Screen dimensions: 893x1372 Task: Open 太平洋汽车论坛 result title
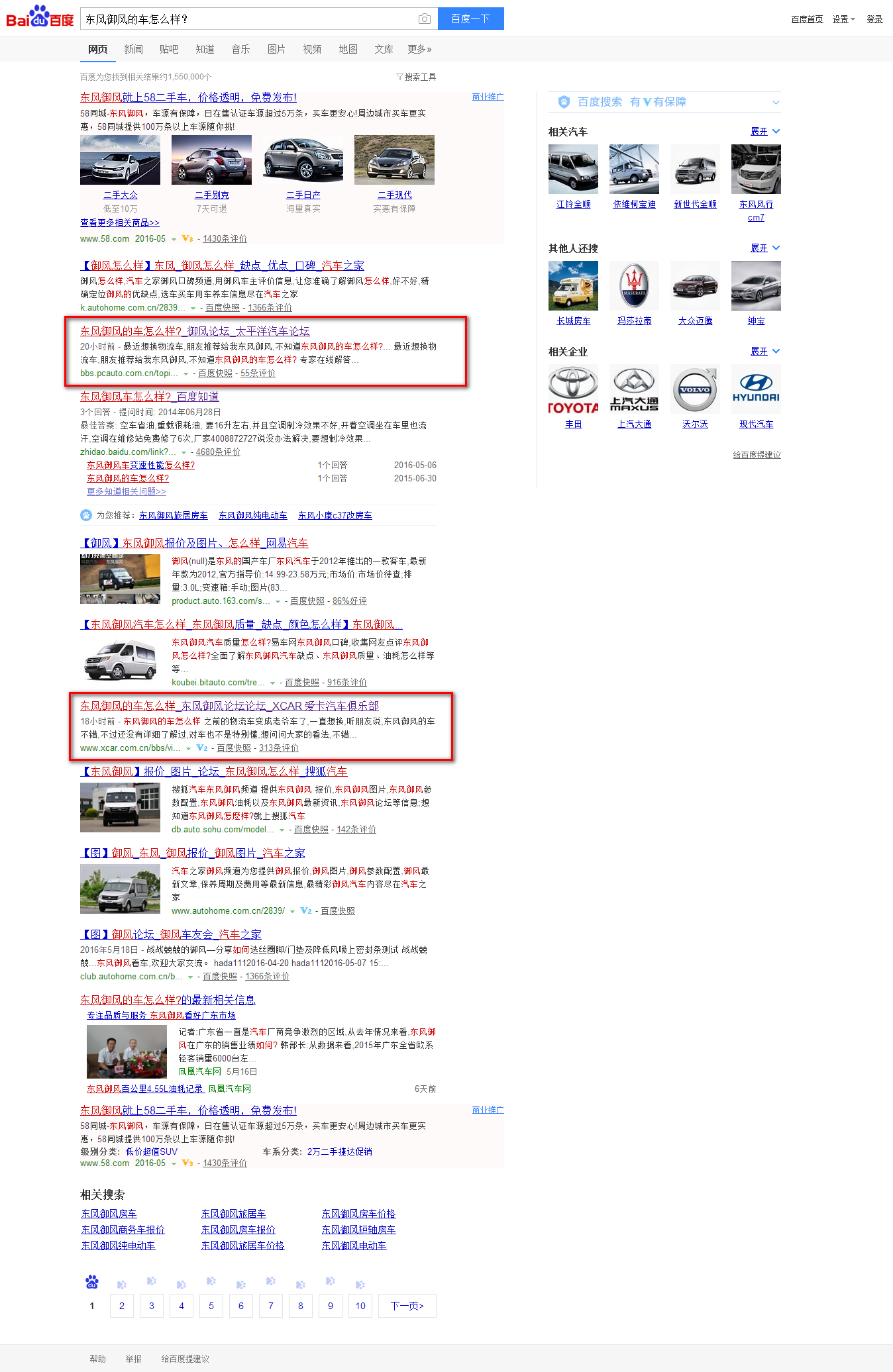point(195,331)
